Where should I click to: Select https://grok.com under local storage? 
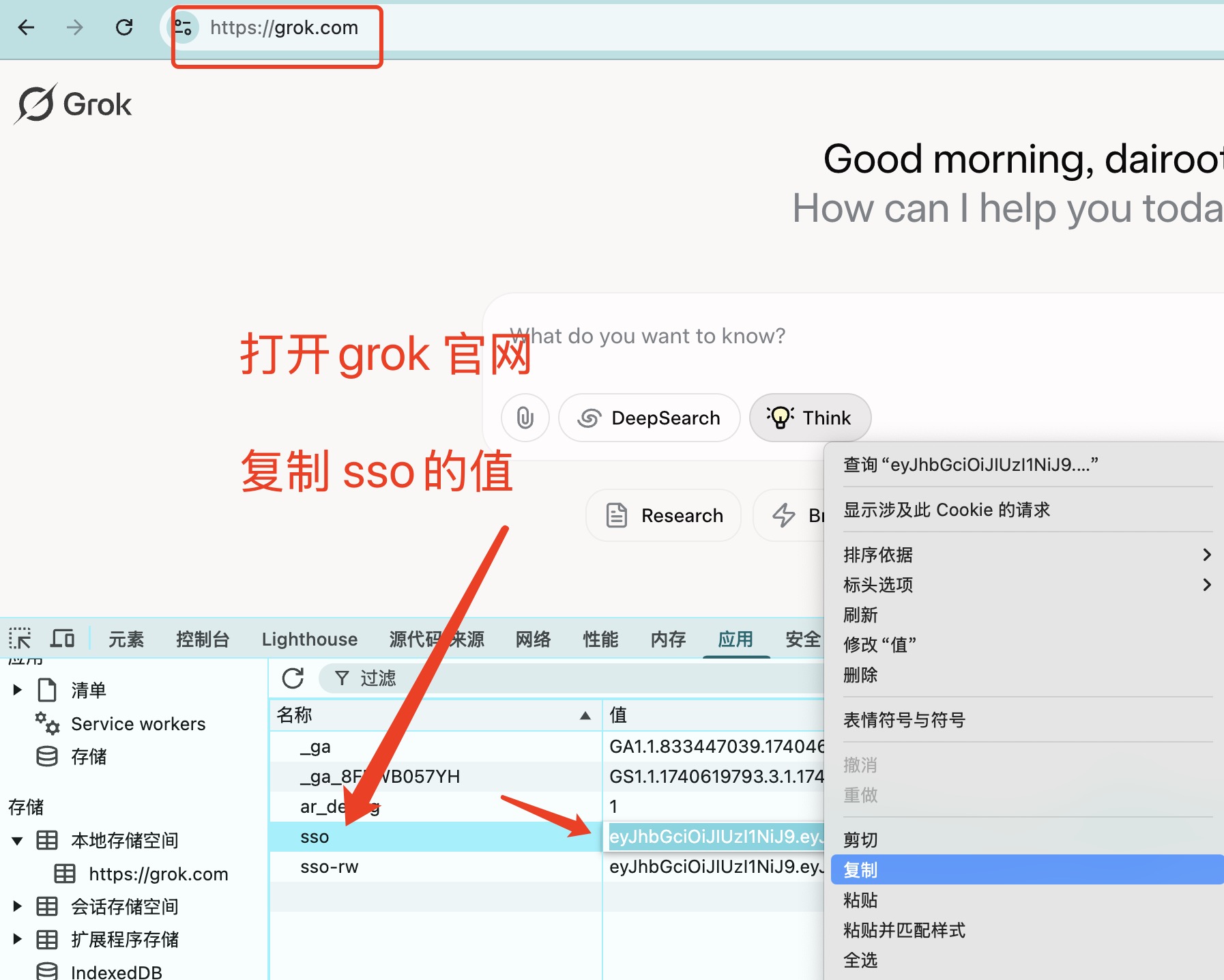click(x=158, y=874)
